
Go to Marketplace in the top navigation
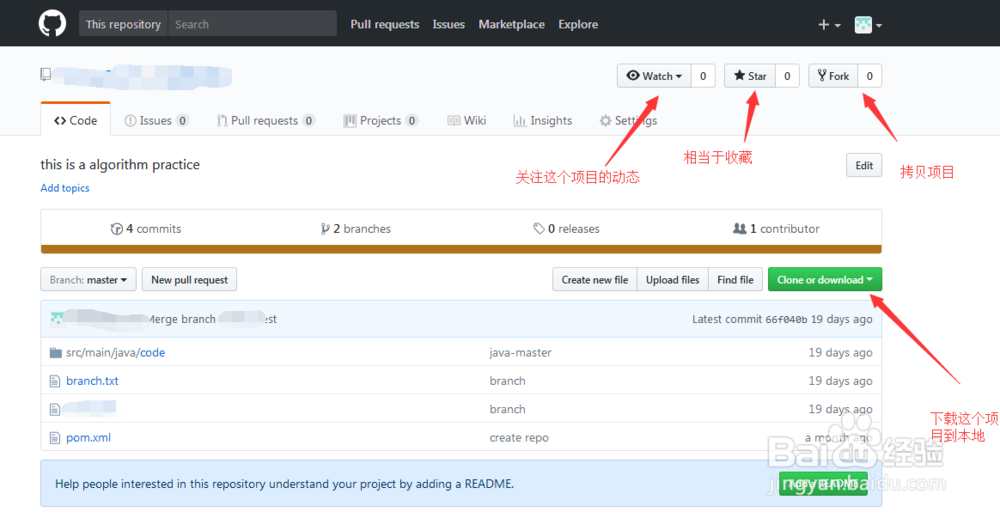511,24
